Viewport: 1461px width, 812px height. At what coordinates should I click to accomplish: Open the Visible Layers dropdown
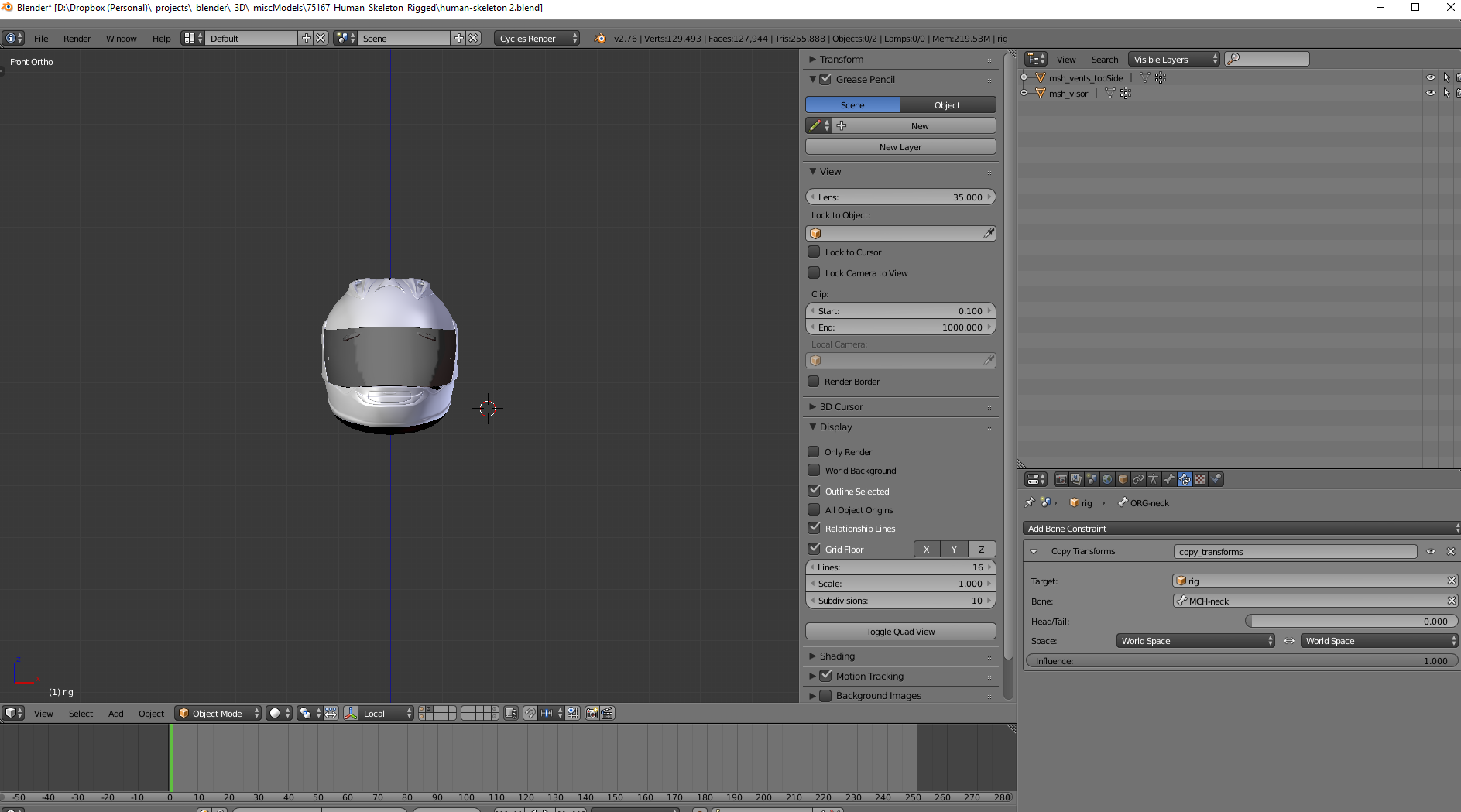click(x=1174, y=59)
